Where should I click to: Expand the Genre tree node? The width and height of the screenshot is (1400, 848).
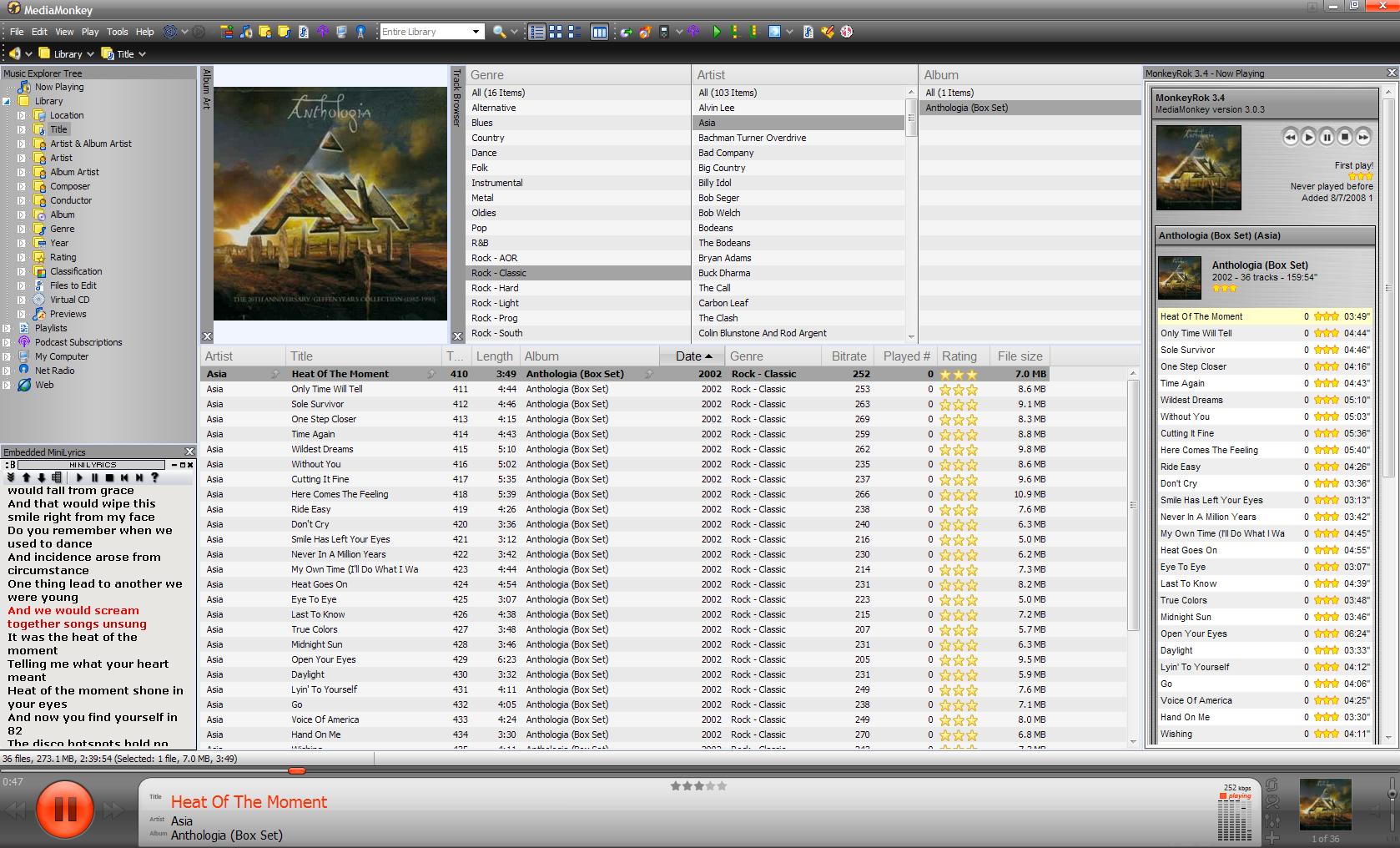tap(22, 229)
